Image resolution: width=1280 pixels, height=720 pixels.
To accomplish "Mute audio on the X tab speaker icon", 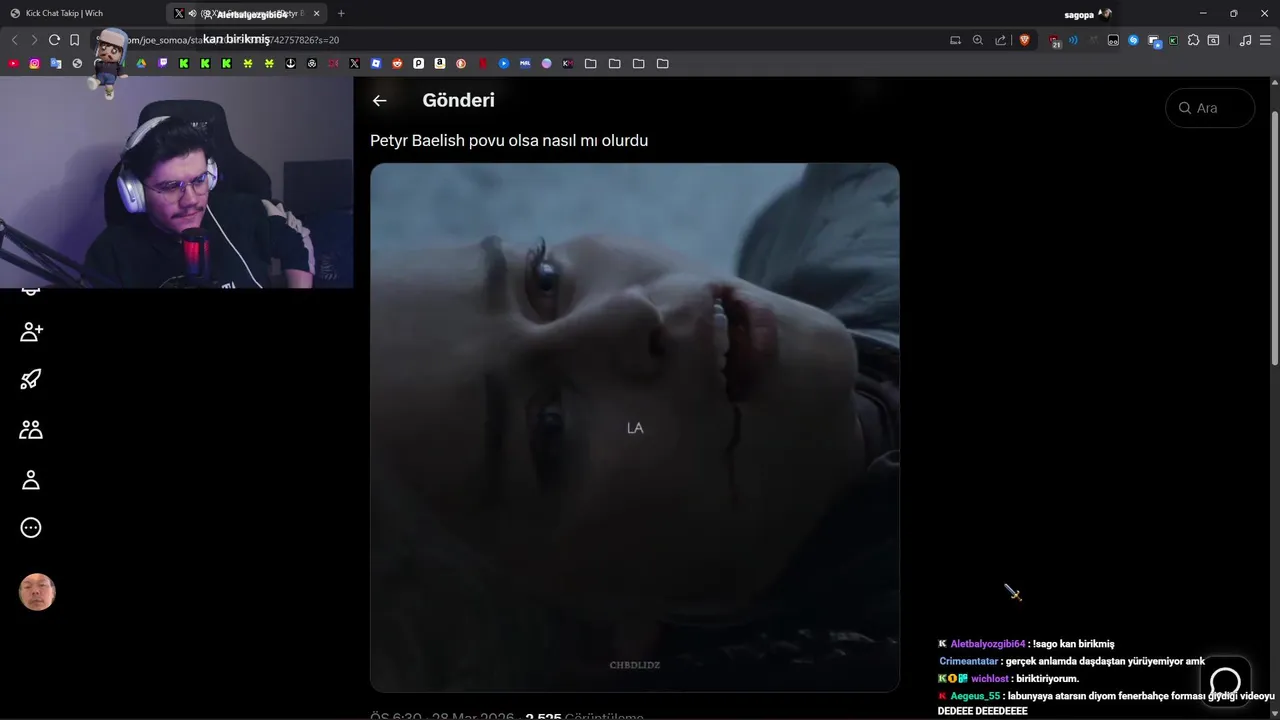I will click(x=191, y=14).
